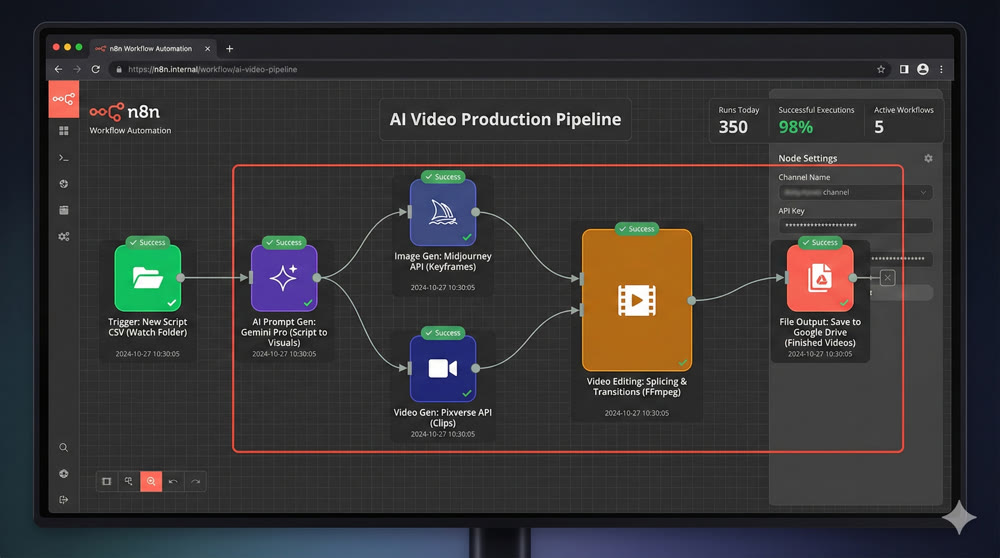The width and height of the screenshot is (1000, 558).
Task: Click the X box beside the Google Drive node
Action: [x=887, y=277]
